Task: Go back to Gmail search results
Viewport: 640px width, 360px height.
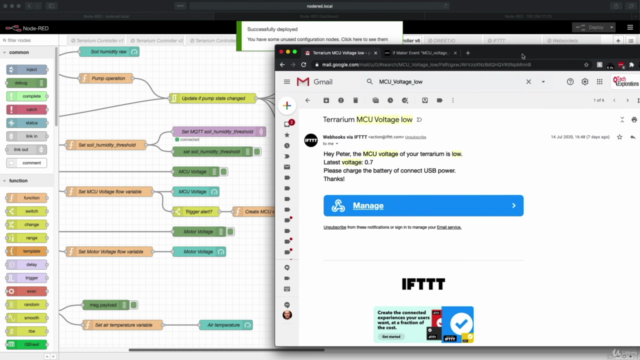Action: pos(308,100)
